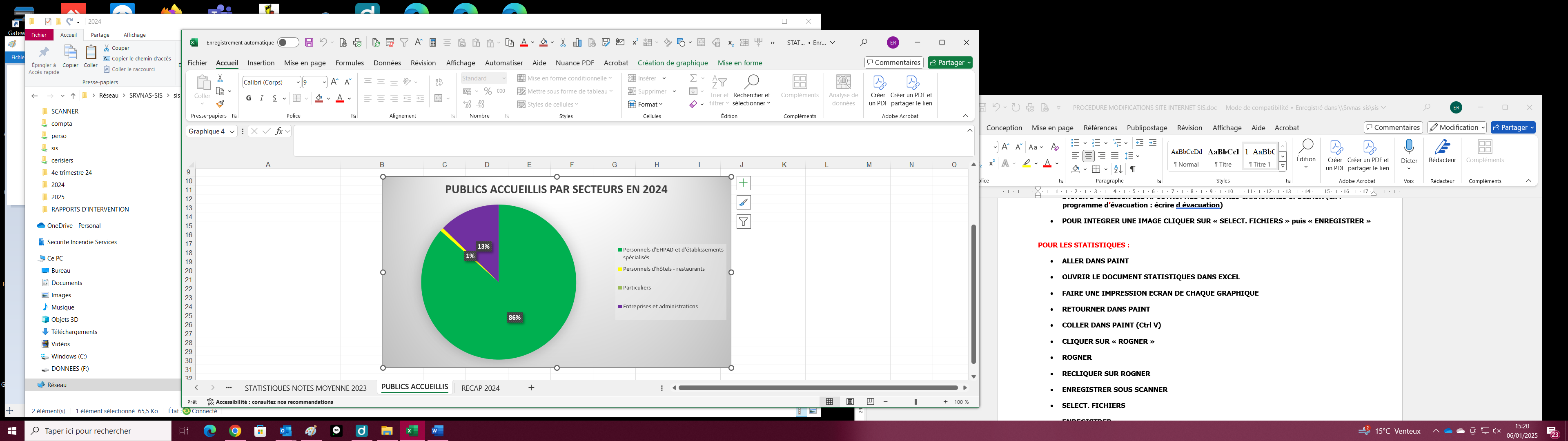
Task: Click the green Partager button in Excel
Action: (x=949, y=63)
